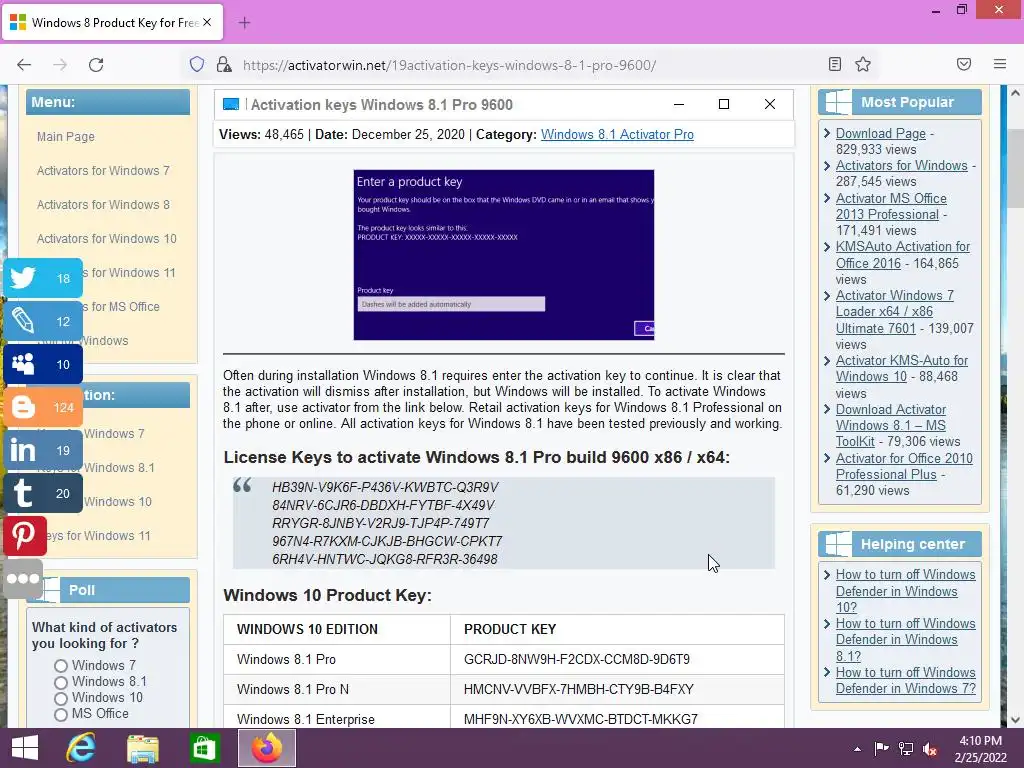Open Activator Windows 7 Loader link
The height and width of the screenshot is (768, 1024).
point(895,312)
